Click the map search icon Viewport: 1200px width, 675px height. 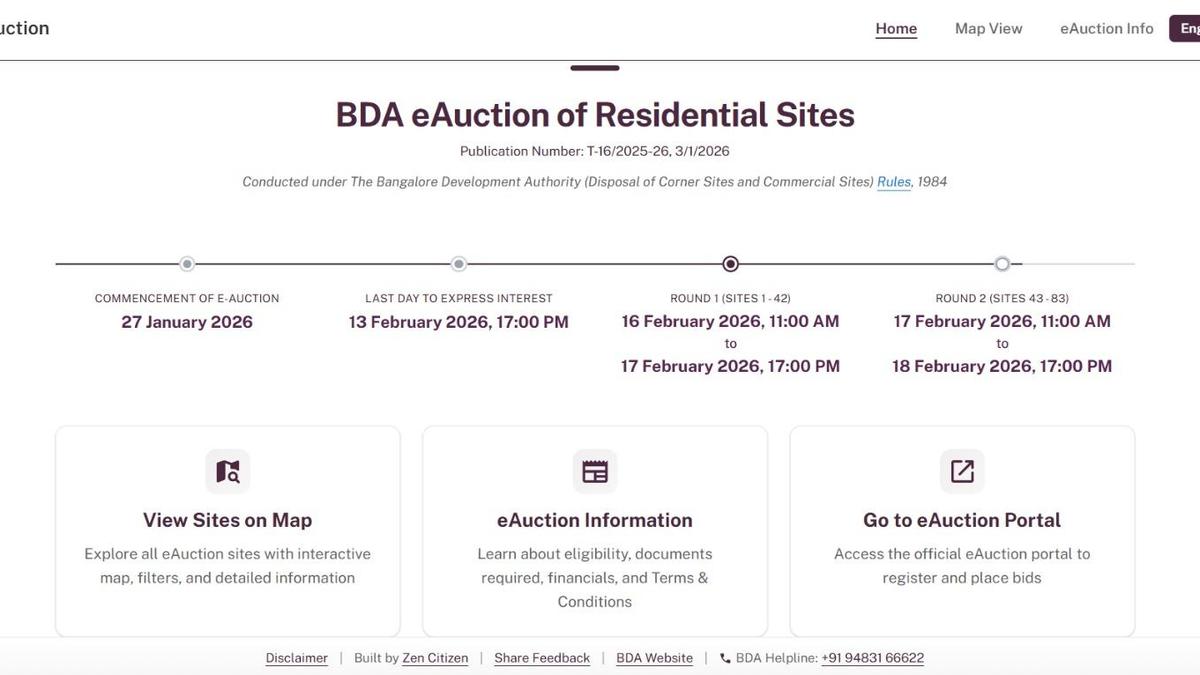click(x=228, y=471)
